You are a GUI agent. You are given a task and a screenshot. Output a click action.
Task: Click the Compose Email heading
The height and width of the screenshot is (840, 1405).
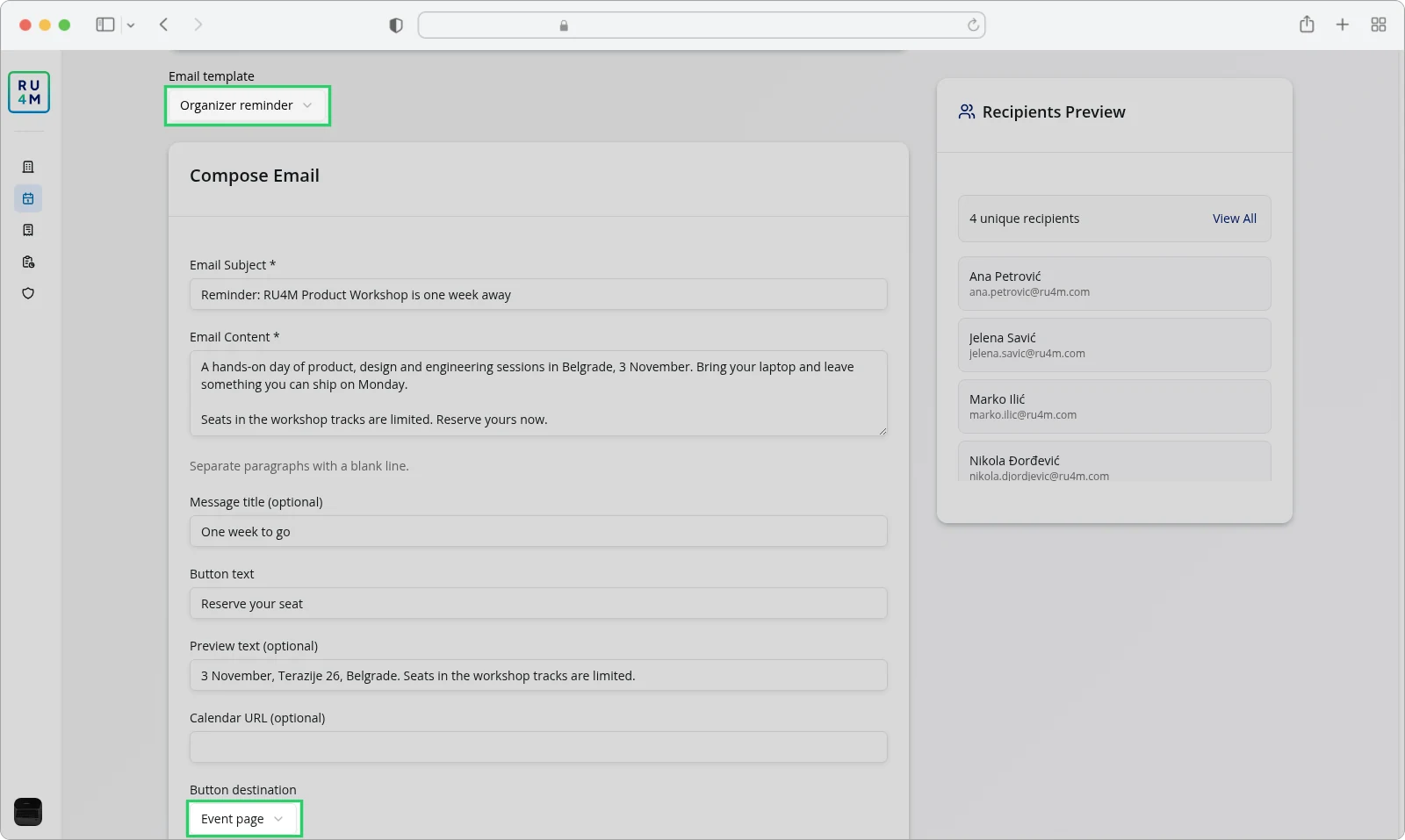[255, 176]
